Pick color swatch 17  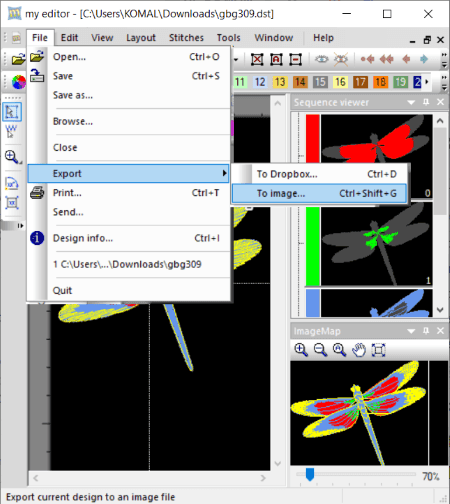360,82
